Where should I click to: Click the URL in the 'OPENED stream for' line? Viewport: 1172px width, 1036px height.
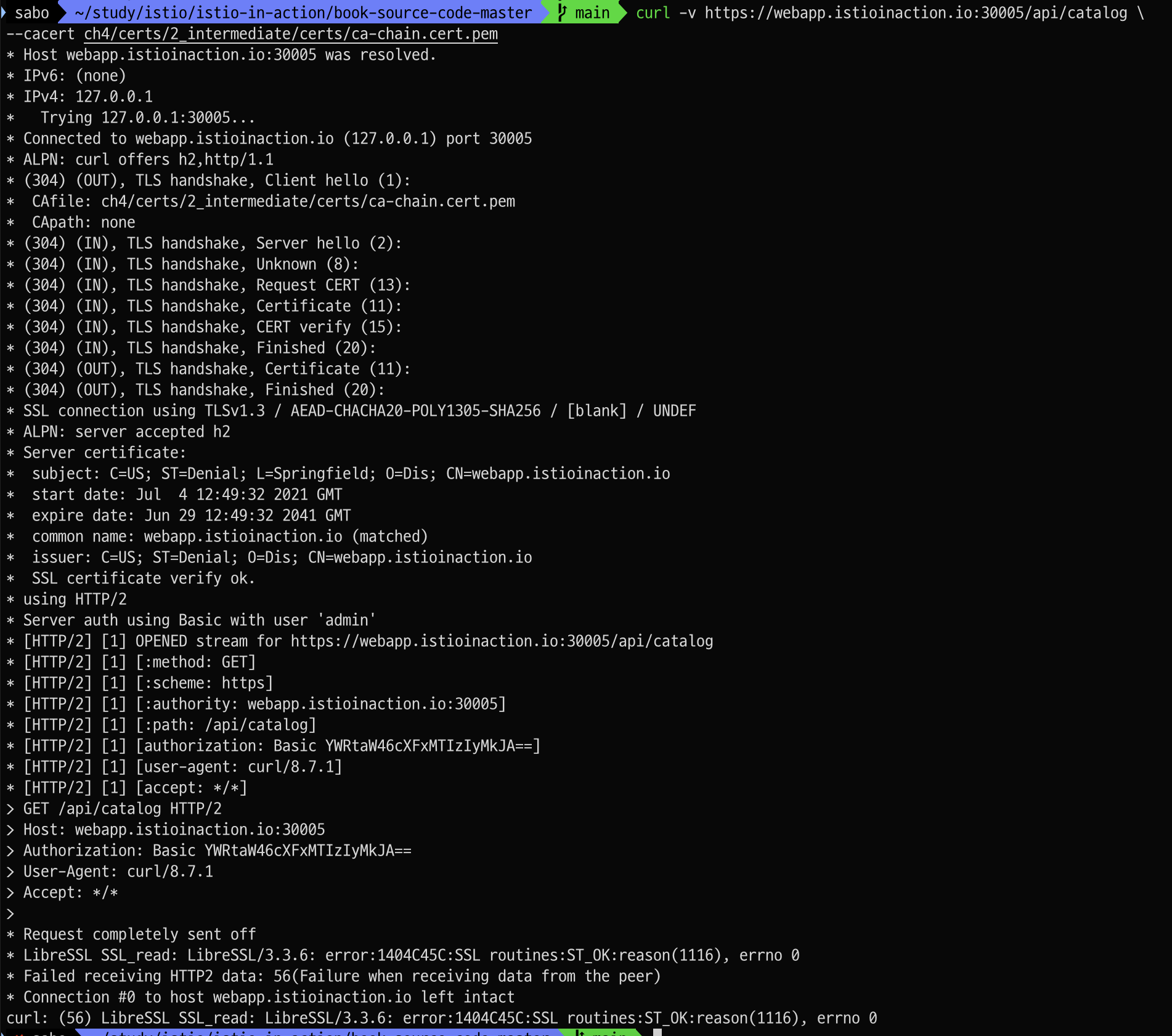tap(502, 641)
